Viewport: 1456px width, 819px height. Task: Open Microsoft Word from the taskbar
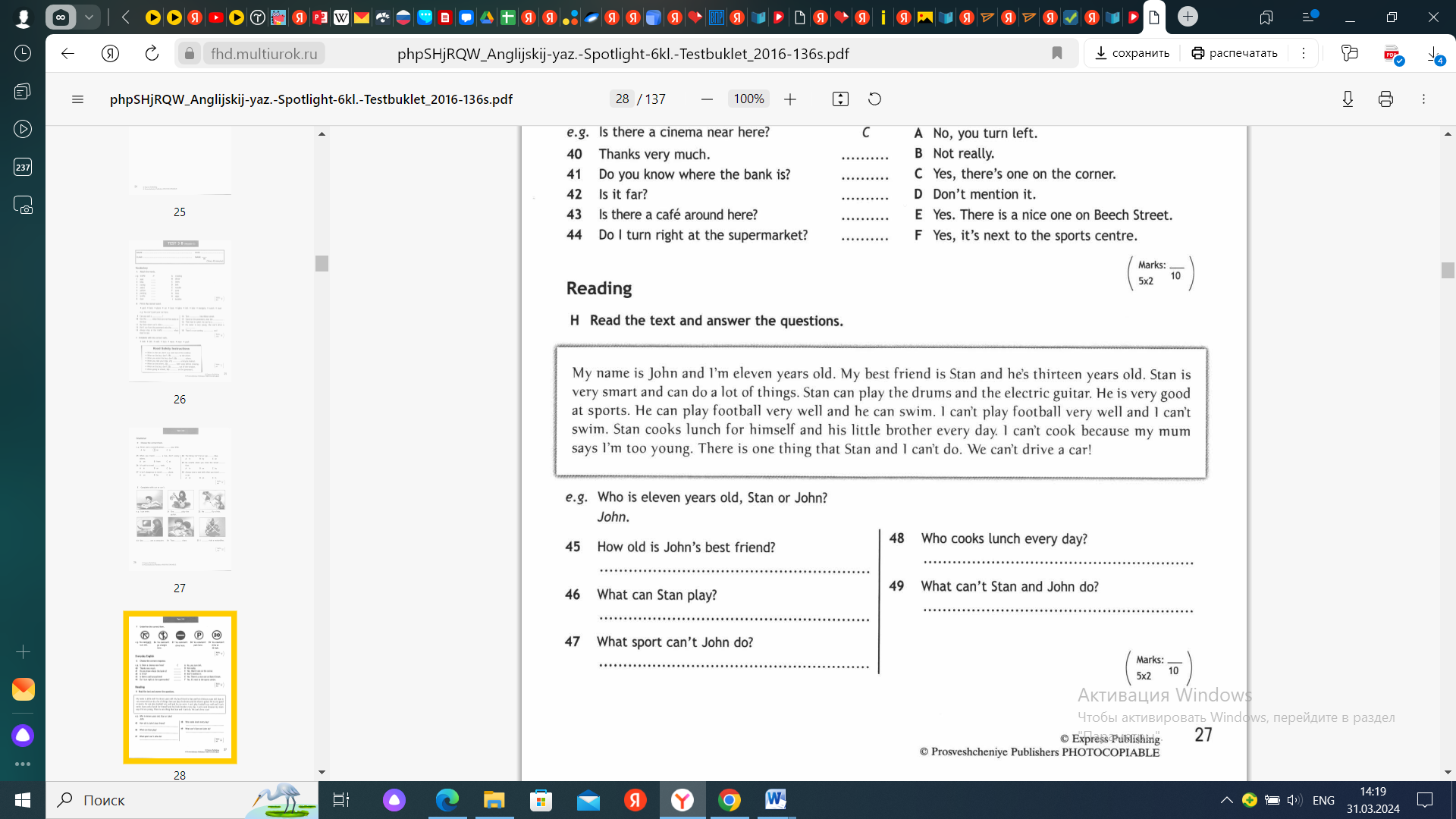(x=775, y=800)
